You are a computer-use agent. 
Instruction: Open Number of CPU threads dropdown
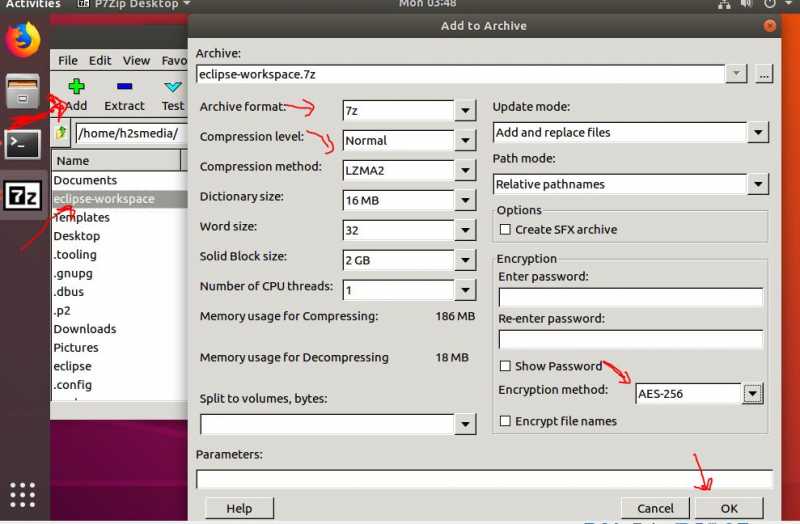[x=465, y=290]
